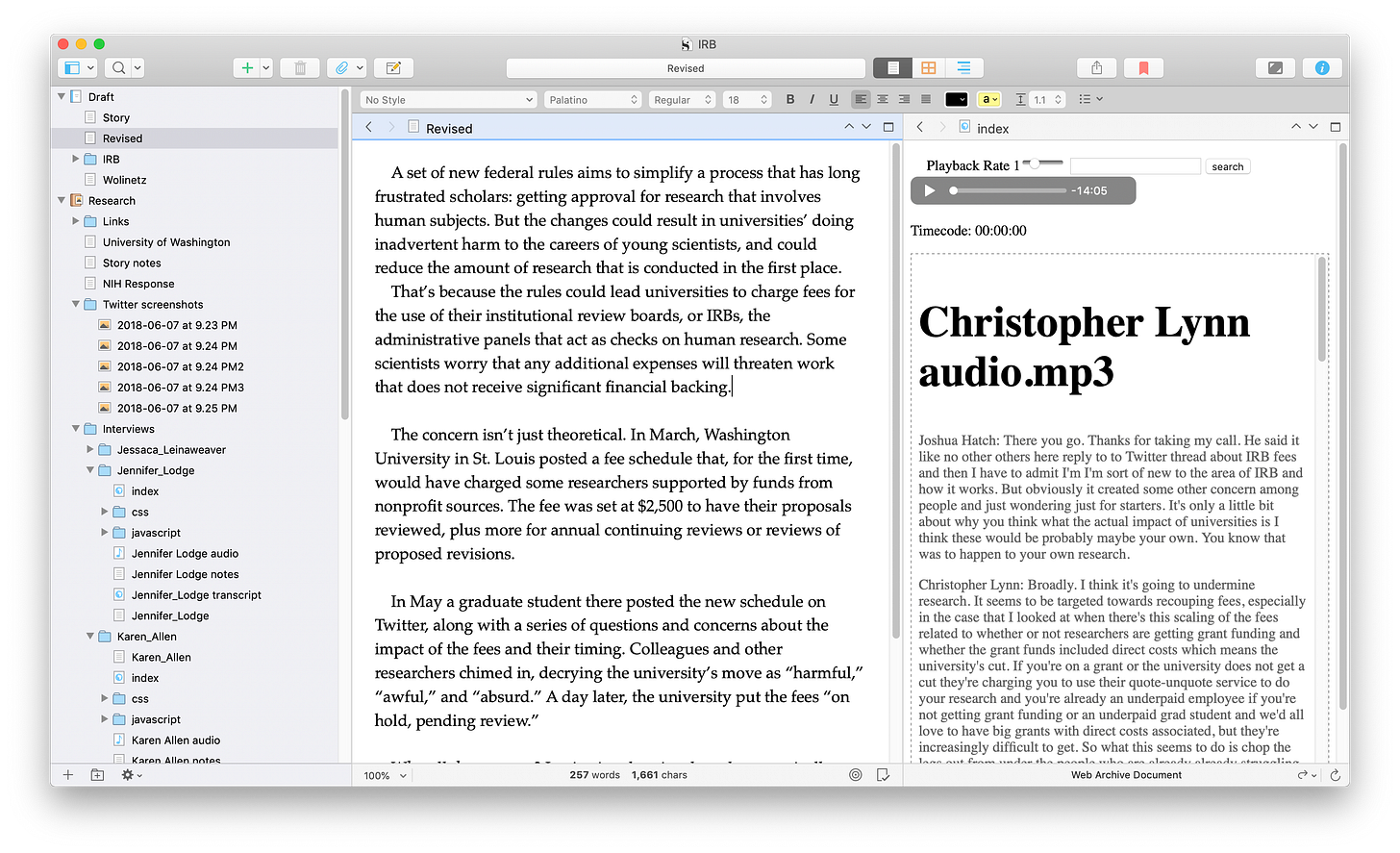
Task: Open the black text color swatch
Action: coord(957,99)
